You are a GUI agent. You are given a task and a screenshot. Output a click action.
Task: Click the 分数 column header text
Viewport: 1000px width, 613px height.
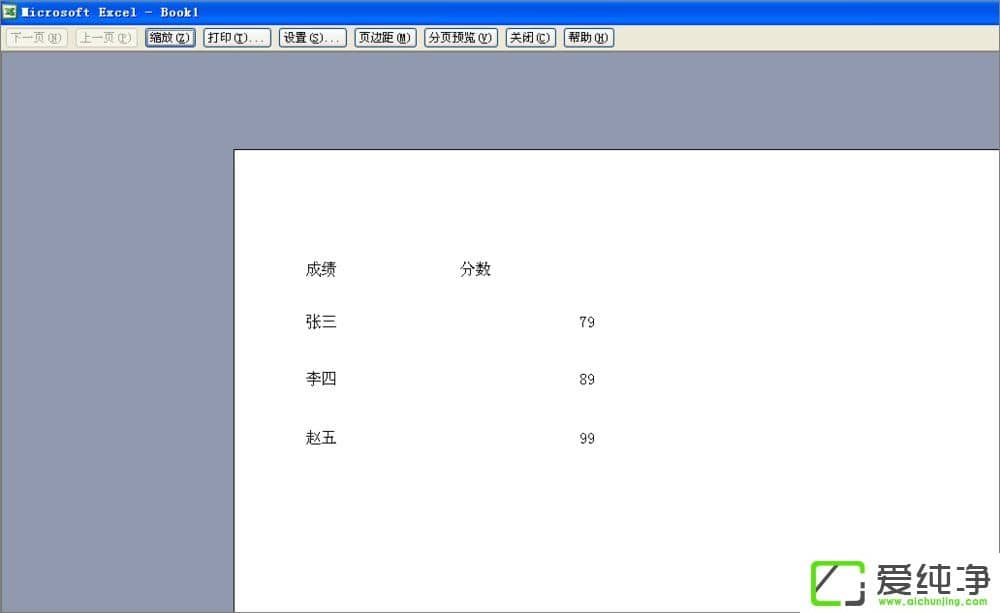tap(475, 269)
